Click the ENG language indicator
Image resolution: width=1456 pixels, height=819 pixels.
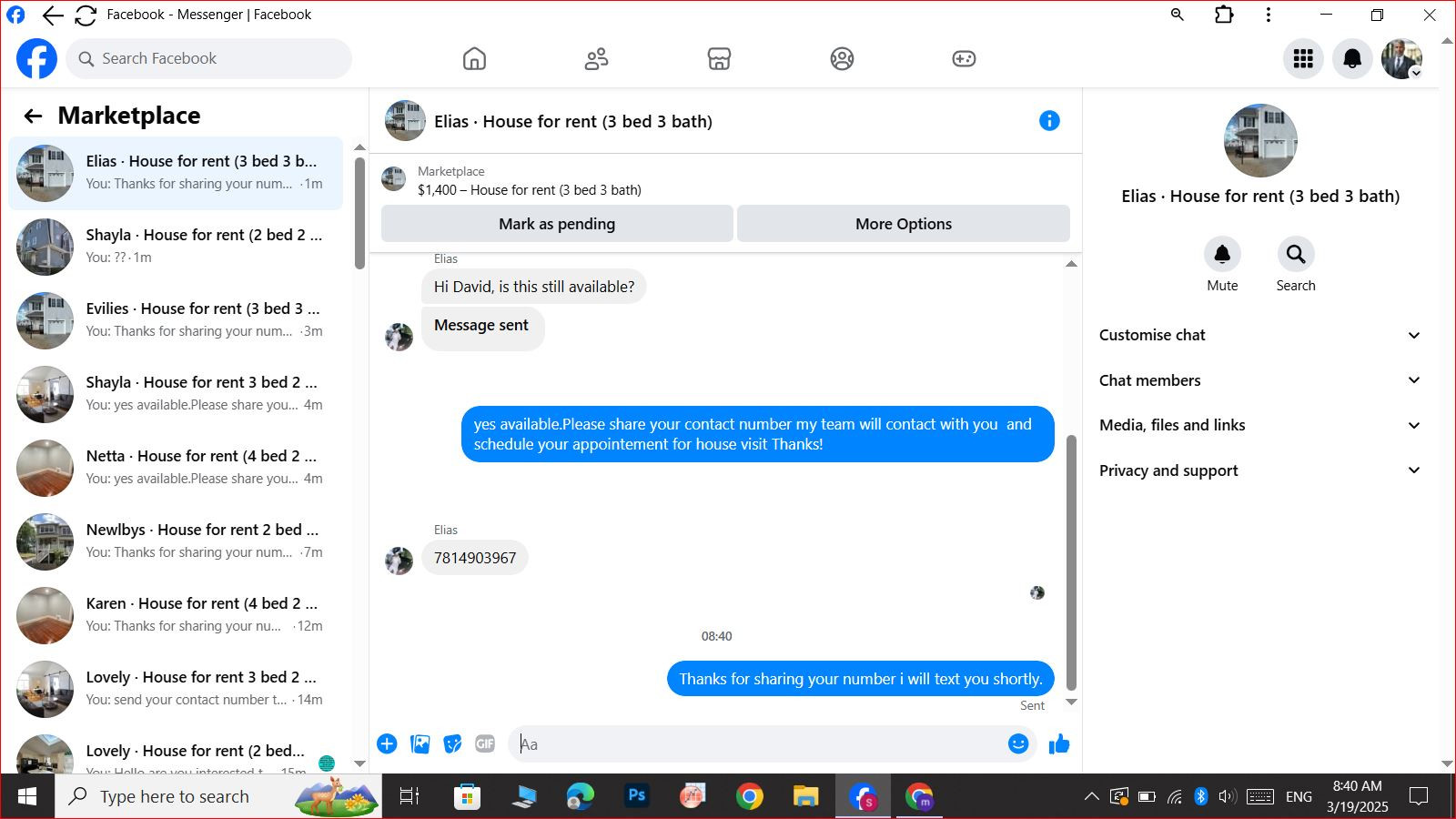pos(1299,797)
